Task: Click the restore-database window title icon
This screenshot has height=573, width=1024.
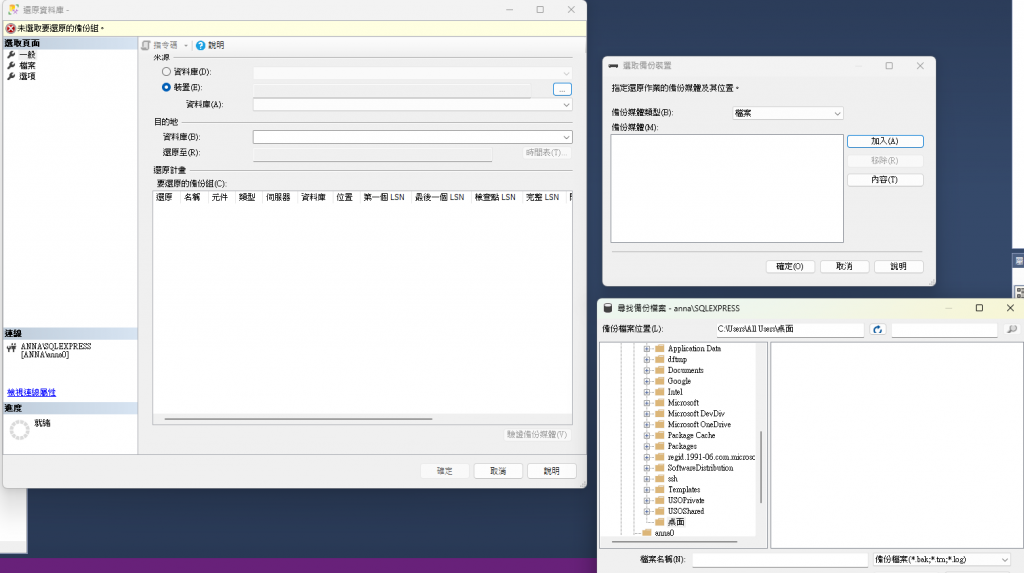Action: (x=13, y=9)
